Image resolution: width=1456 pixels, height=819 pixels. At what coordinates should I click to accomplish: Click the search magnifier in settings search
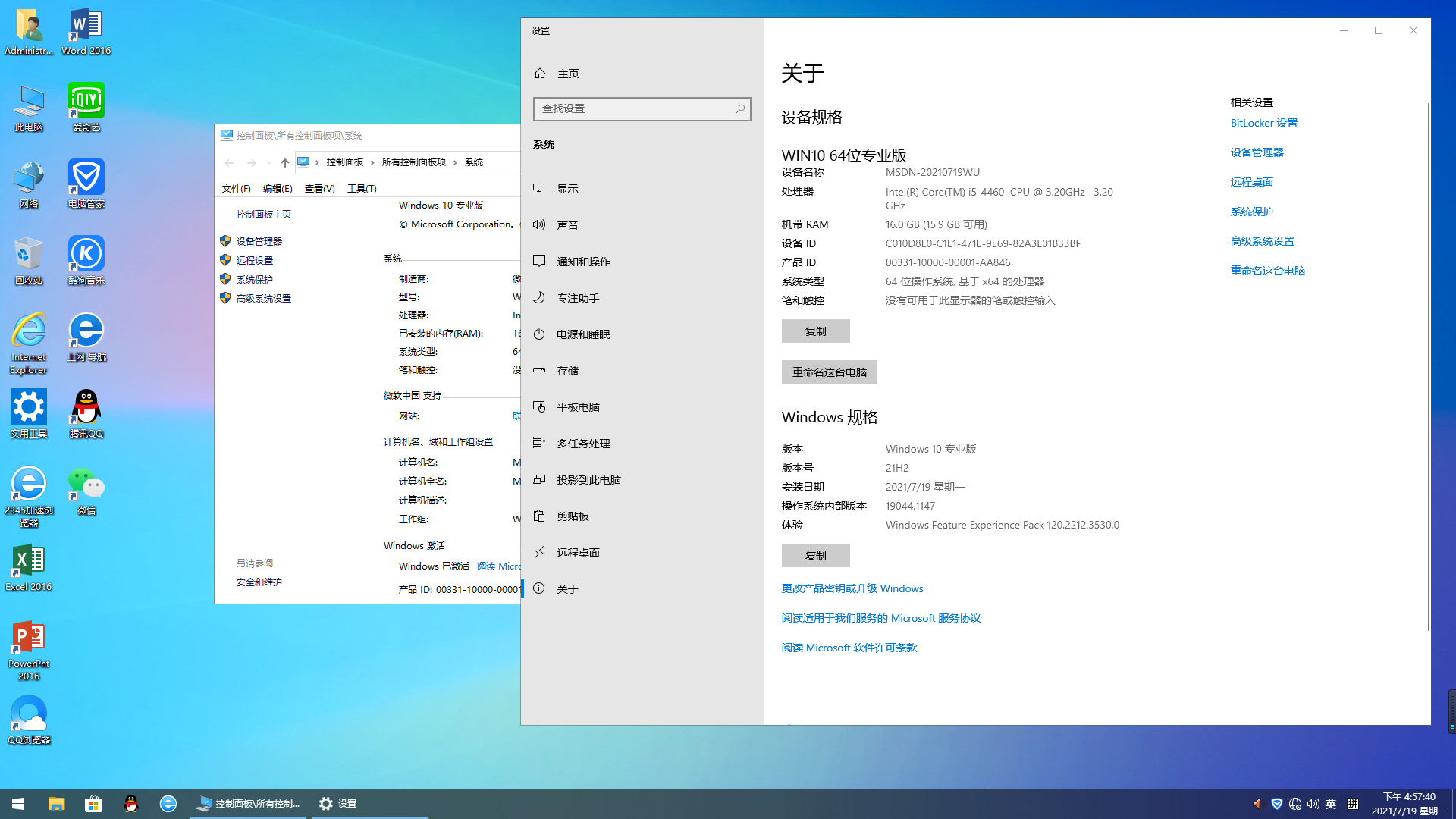[740, 108]
